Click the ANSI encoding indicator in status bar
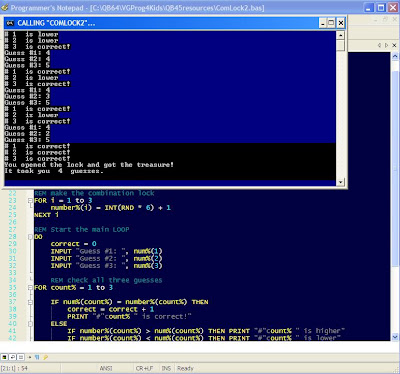The height and width of the screenshot is (374, 400). point(106,368)
